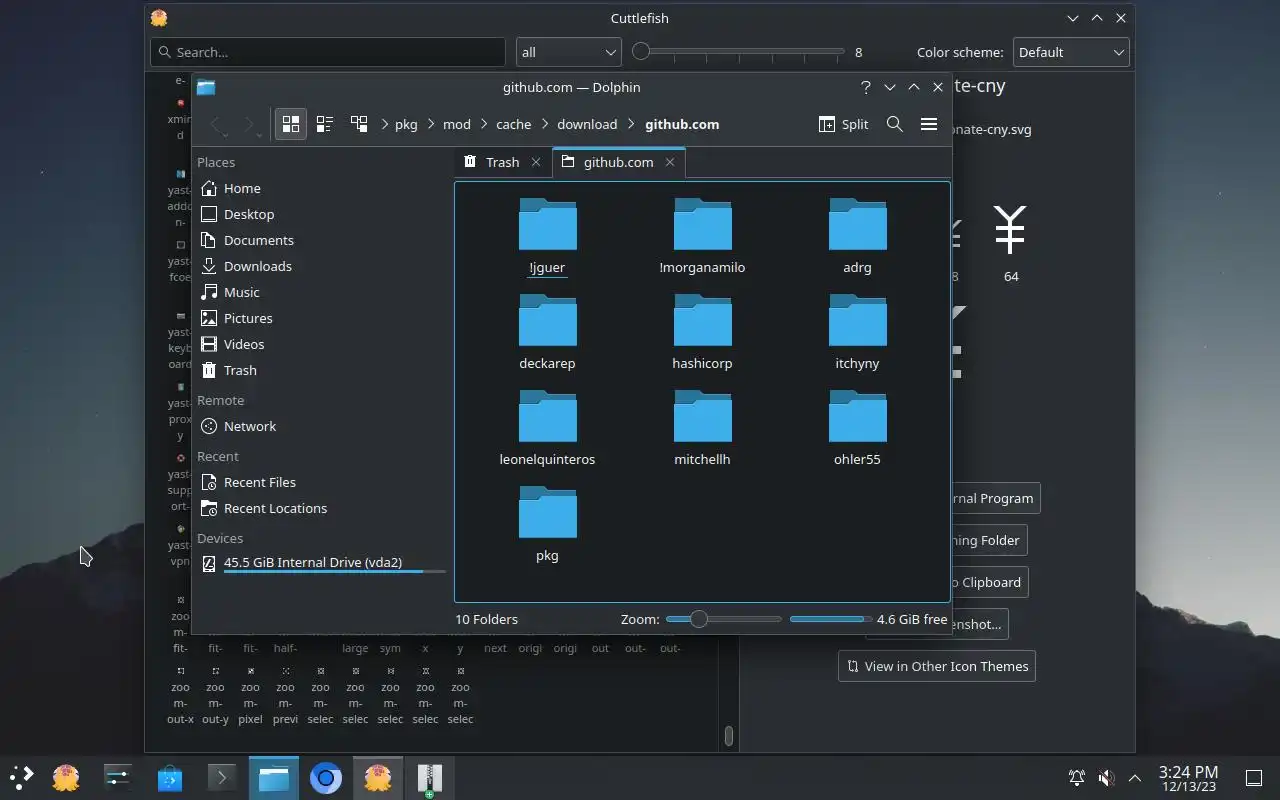The height and width of the screenshot is (800, 1280).
Task: Open the 'all' category dropdown in Cuttlefish
Action: [x=568, y=52]
